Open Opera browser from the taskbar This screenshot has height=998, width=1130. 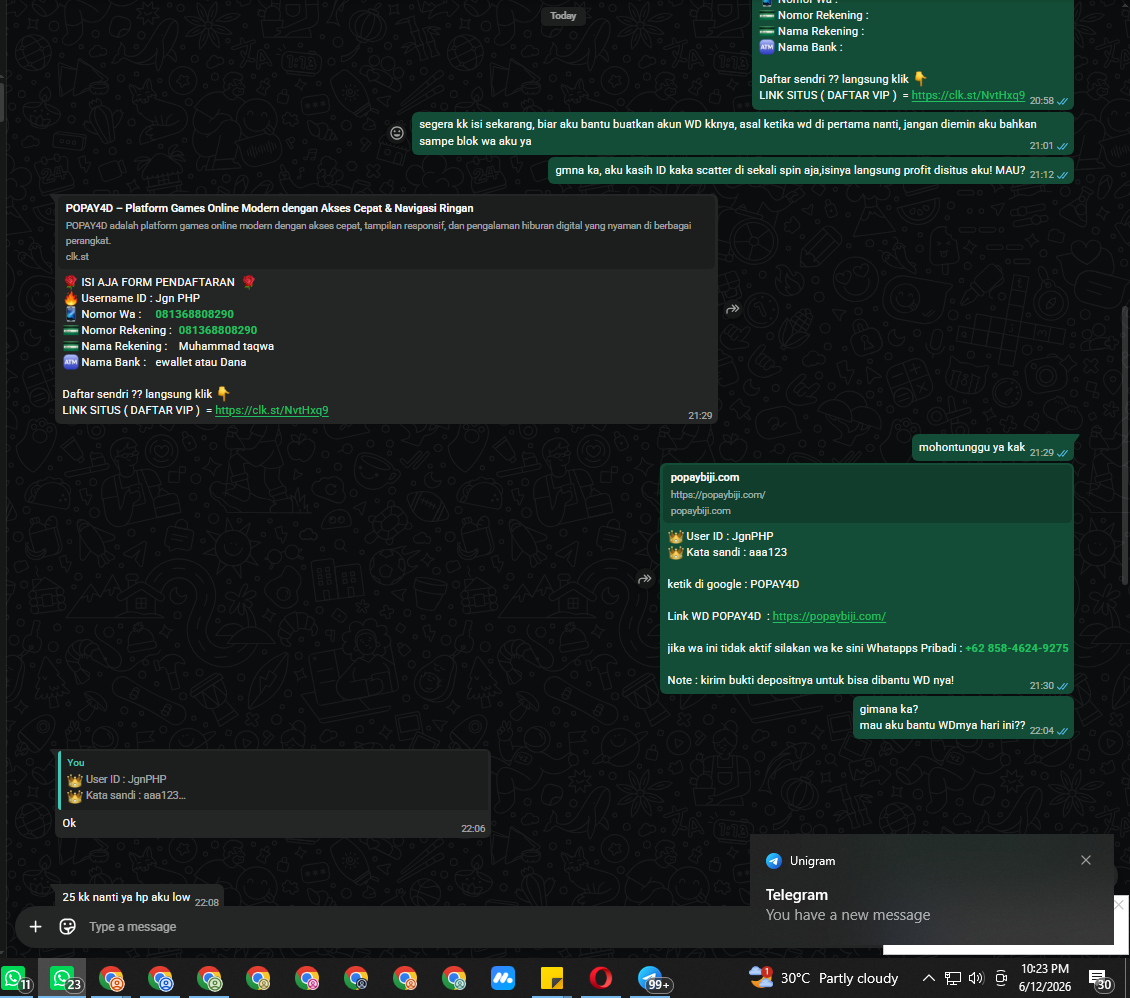click(601, 979)
